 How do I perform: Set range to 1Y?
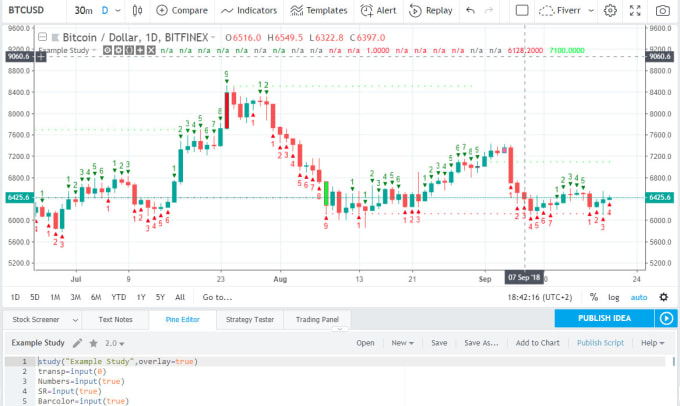coord(141,297)
